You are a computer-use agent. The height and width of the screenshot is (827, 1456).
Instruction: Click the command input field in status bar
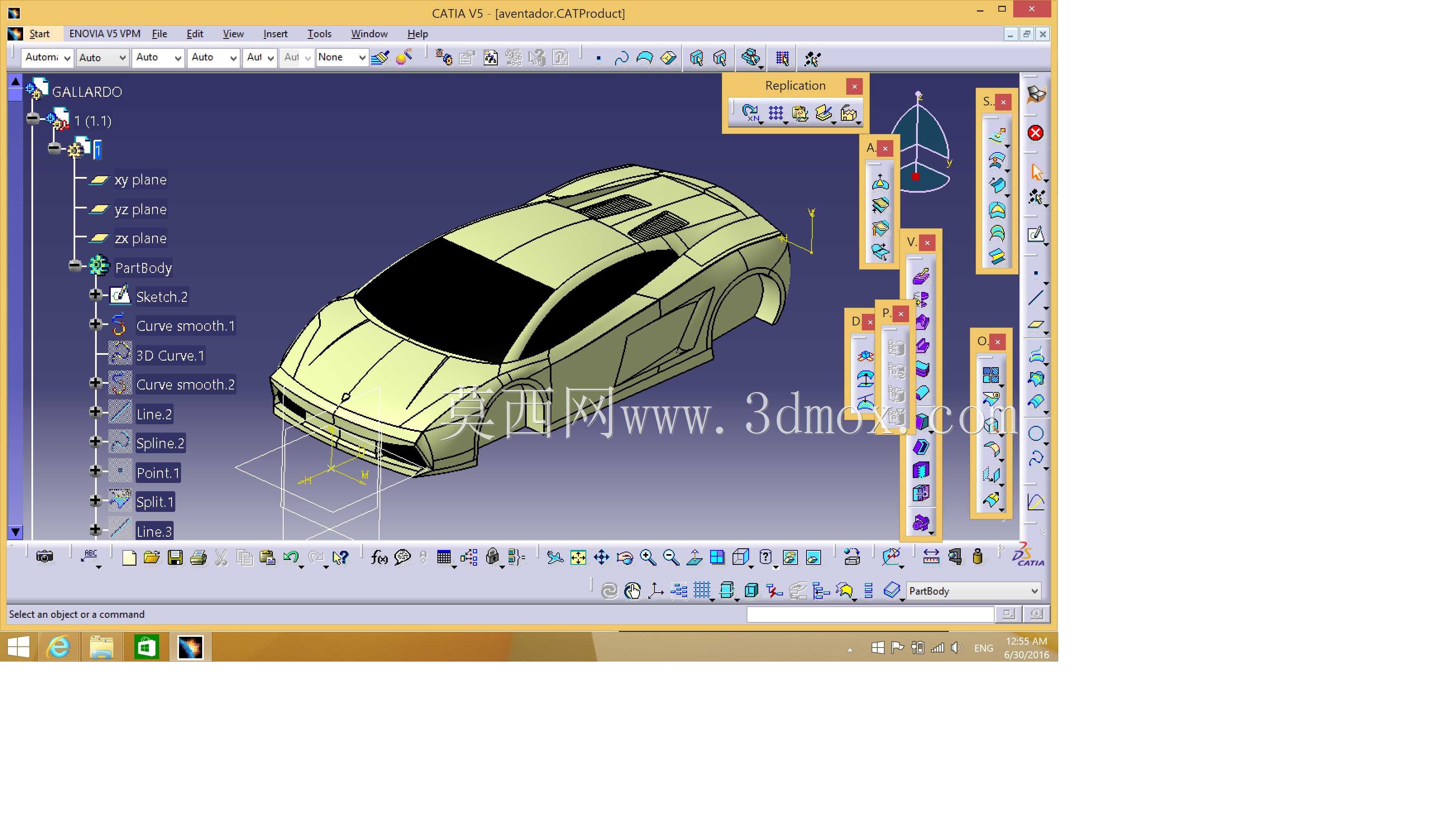870,614
